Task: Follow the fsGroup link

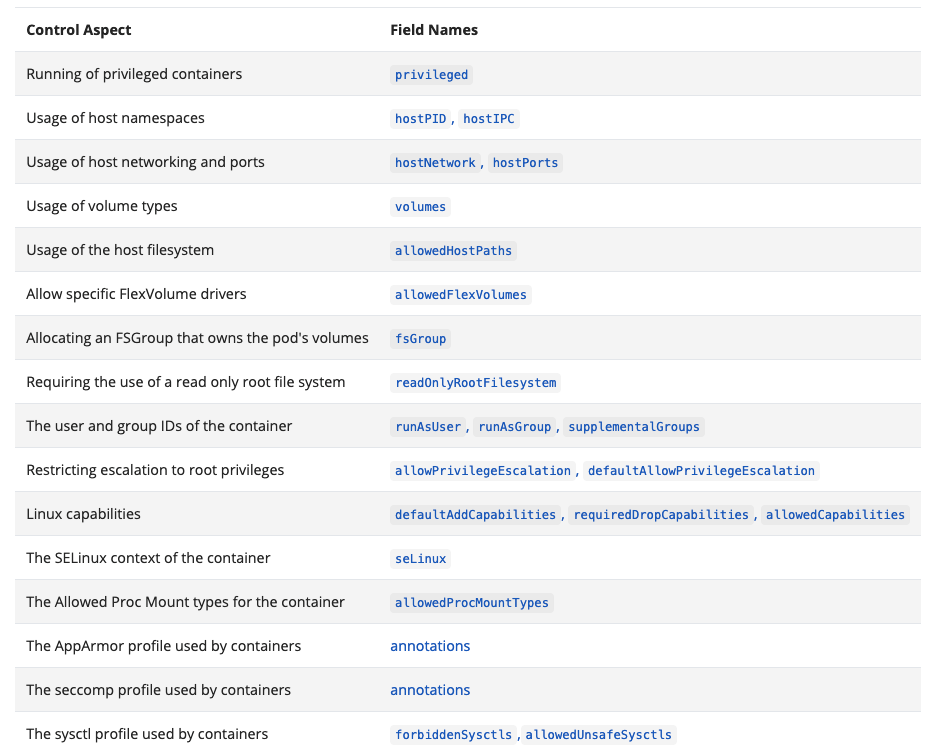Action: pos(420,339)
